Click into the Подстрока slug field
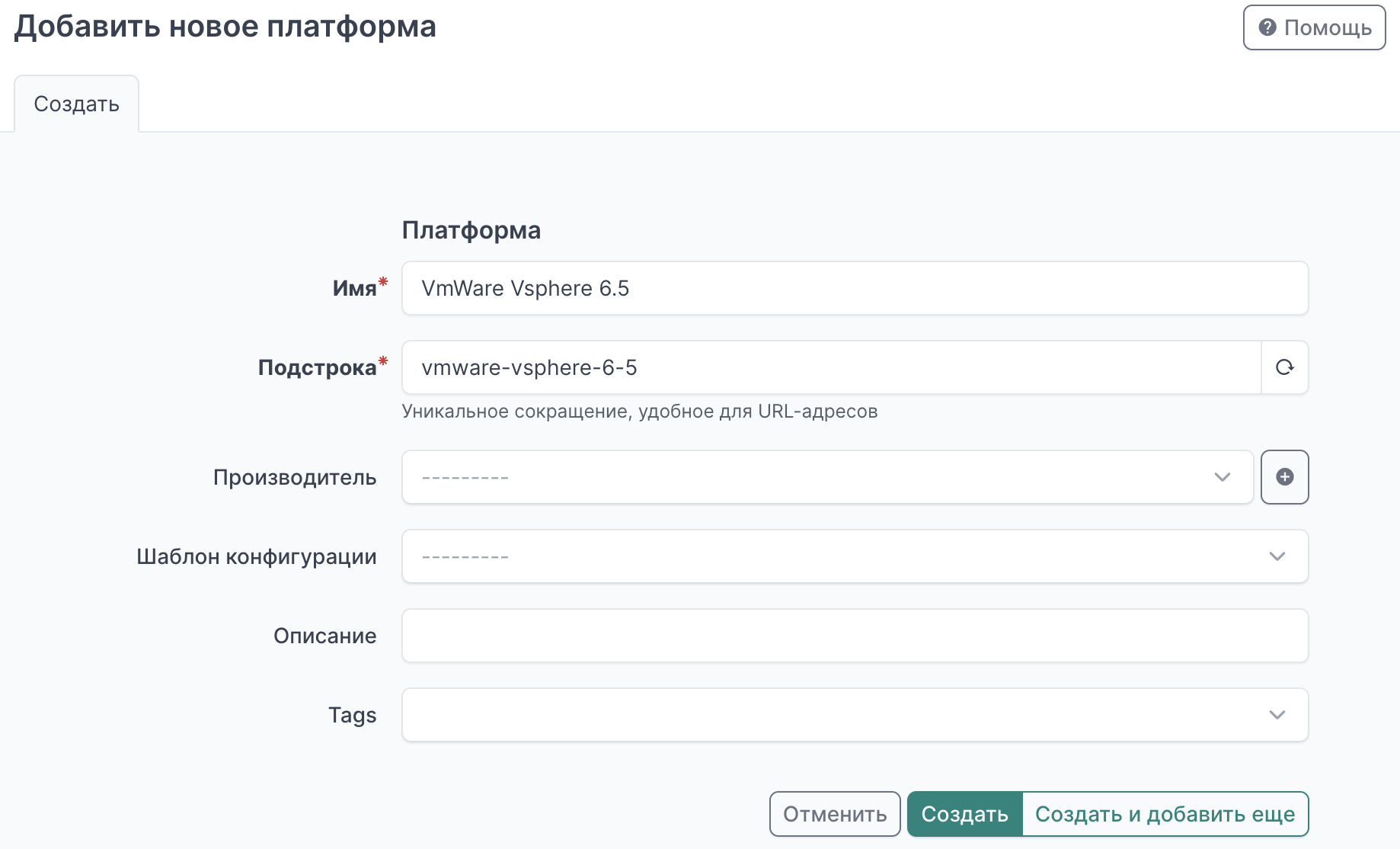The width and height of the screenshot is (1400, 849). (x=830, y=367)
